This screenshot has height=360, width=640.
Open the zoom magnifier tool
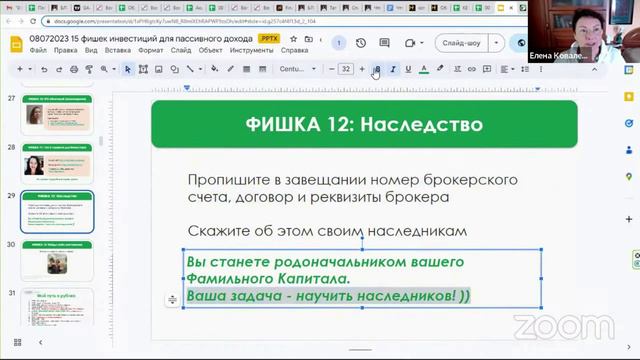104,69
